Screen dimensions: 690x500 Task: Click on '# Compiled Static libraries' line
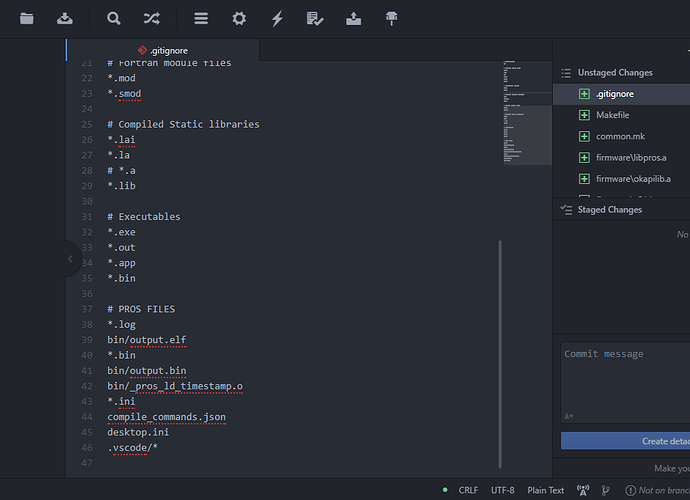[x=184, y=125]
